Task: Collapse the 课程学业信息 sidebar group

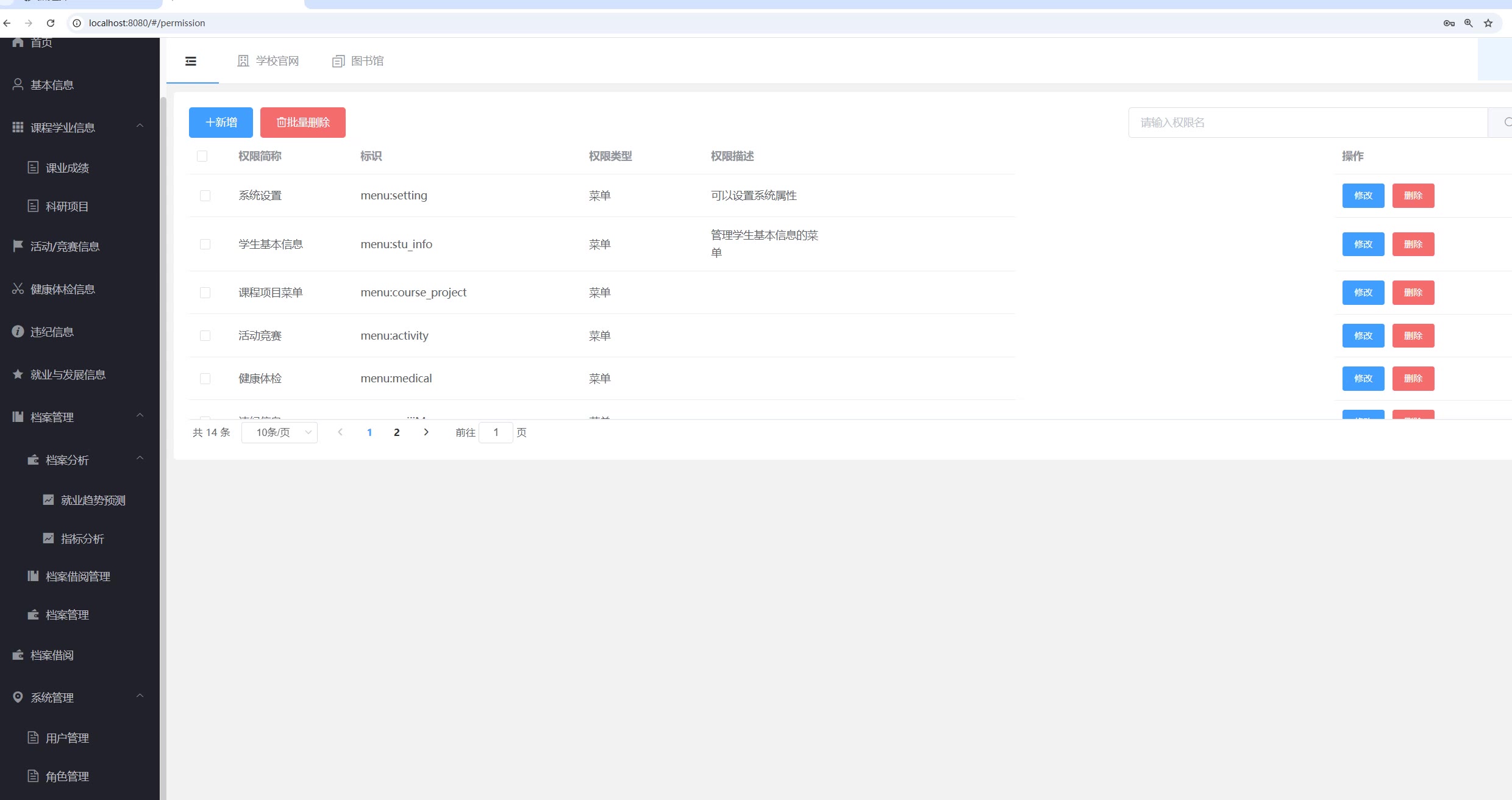Action: pos(140,126)
